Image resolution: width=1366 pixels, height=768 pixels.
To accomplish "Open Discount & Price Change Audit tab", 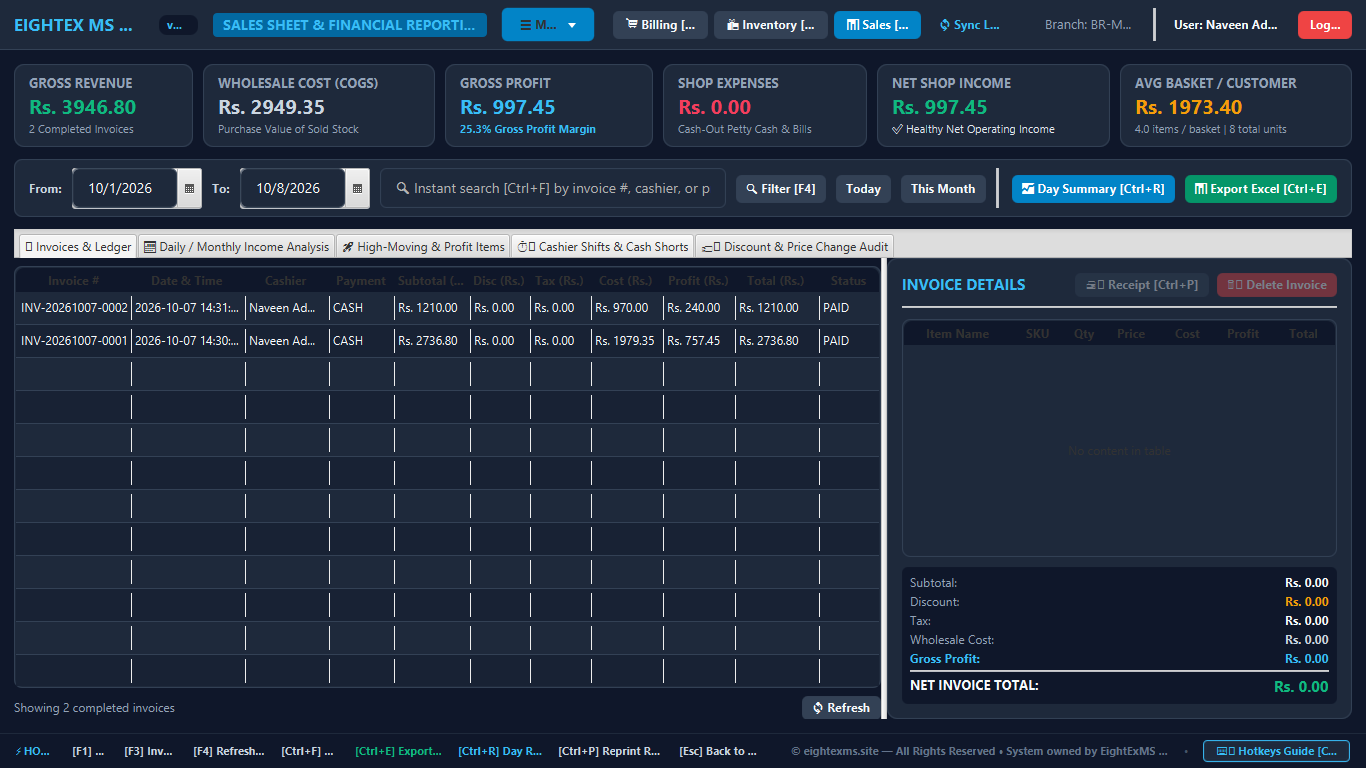I will point(794,247).
